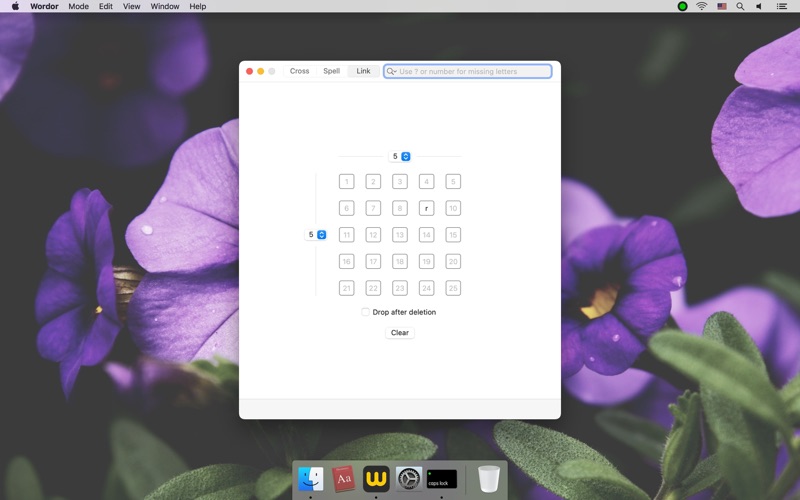The height and width of the screenshot is (500, 800).
Task: Select grid cell 4
Action: click(x=427, y=182)
